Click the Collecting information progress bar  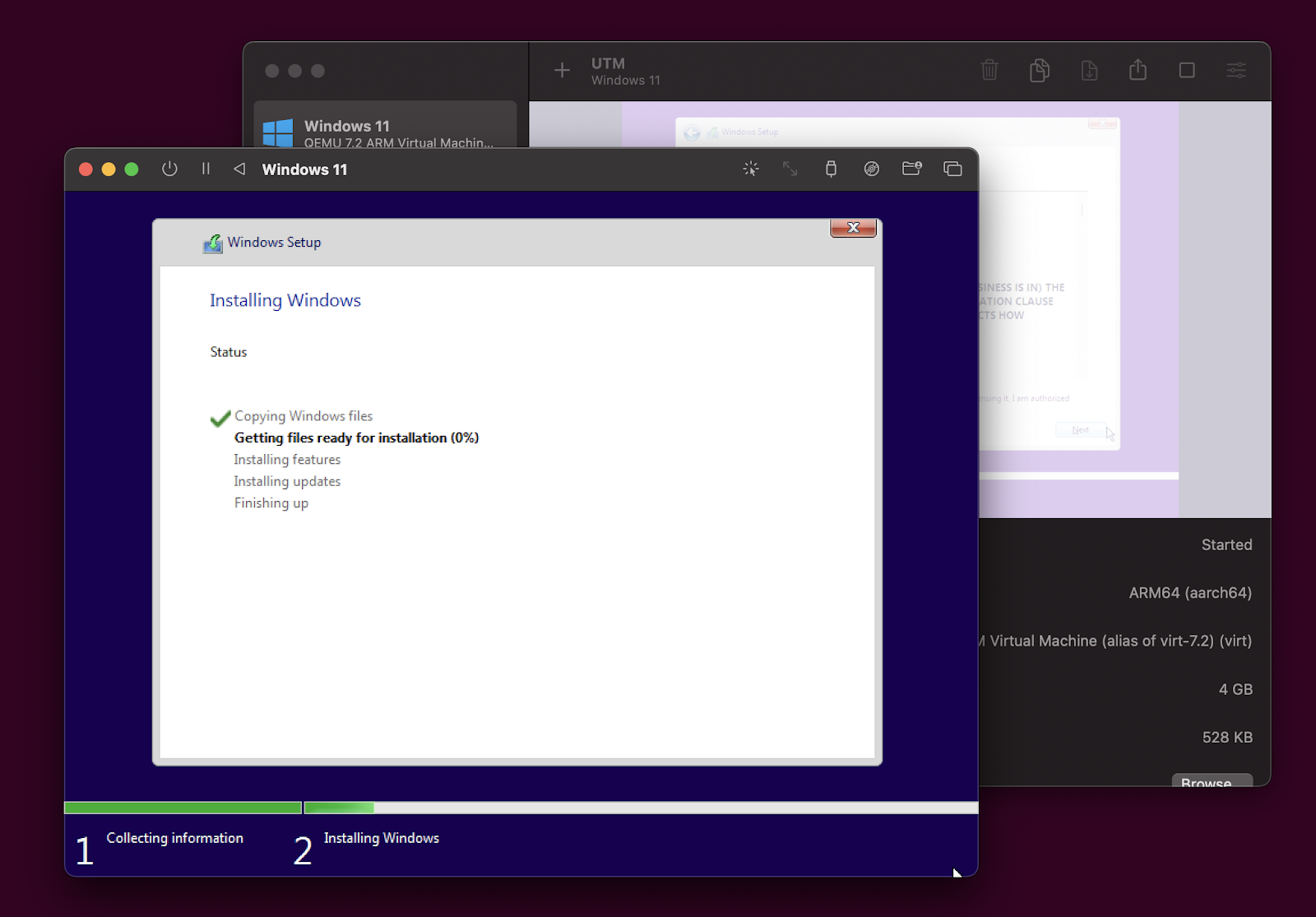click(x=183, y=808)
